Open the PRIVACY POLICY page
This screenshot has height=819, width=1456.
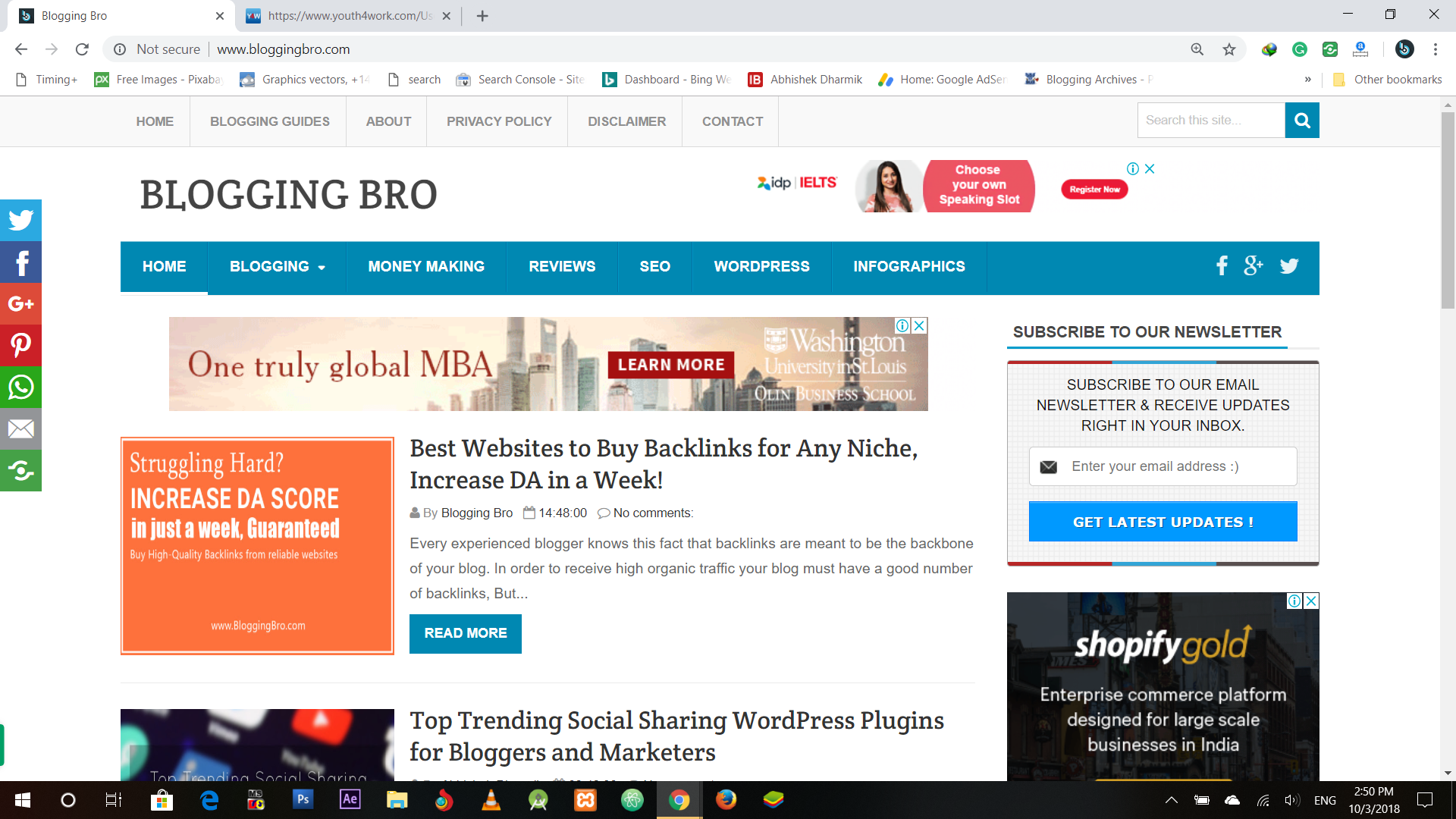(499, 121)
